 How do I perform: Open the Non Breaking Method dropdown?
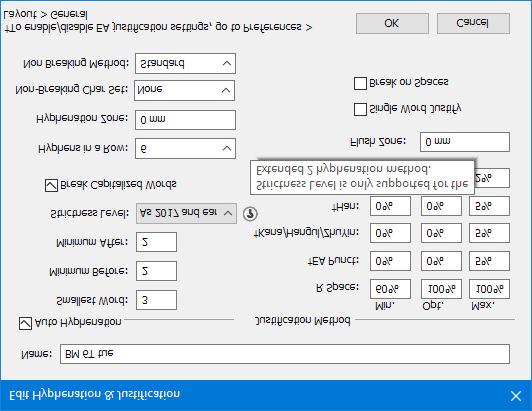click(185, 63)
